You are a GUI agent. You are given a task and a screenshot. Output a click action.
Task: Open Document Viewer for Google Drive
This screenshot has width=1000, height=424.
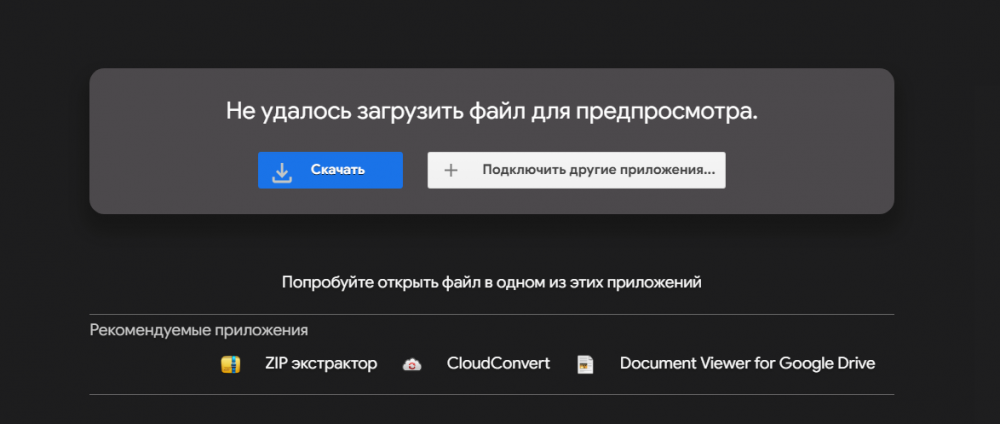(x=747, y=363)
